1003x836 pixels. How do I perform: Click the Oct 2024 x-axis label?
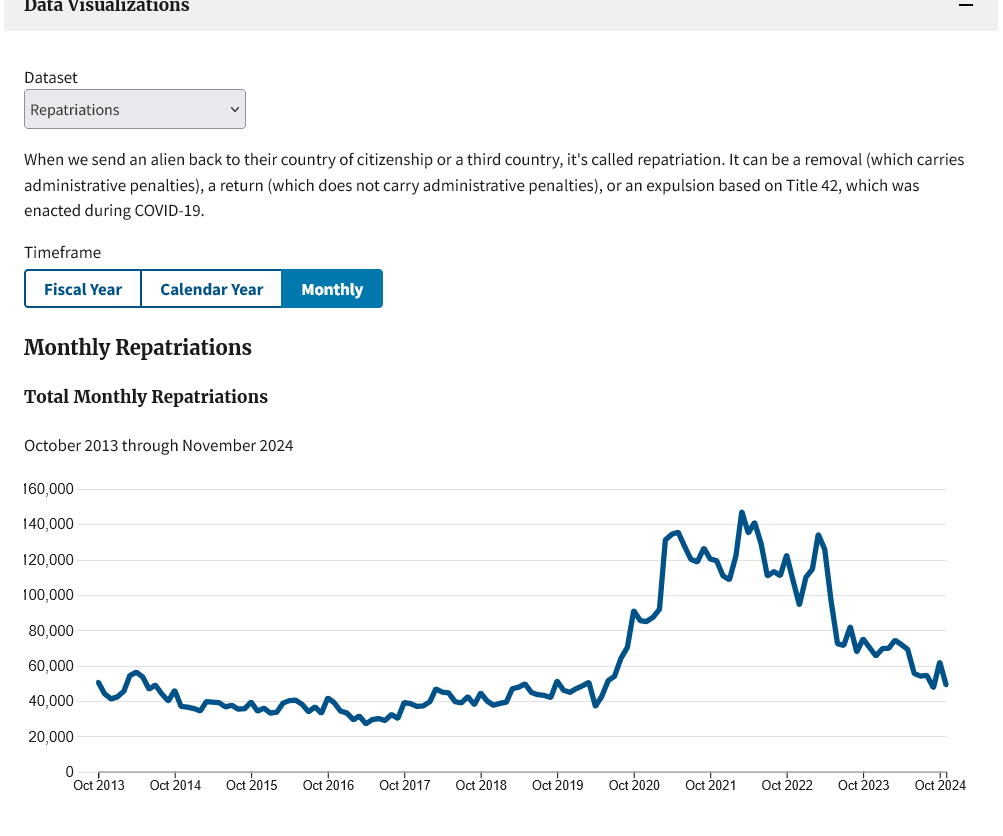coord(940,785)
